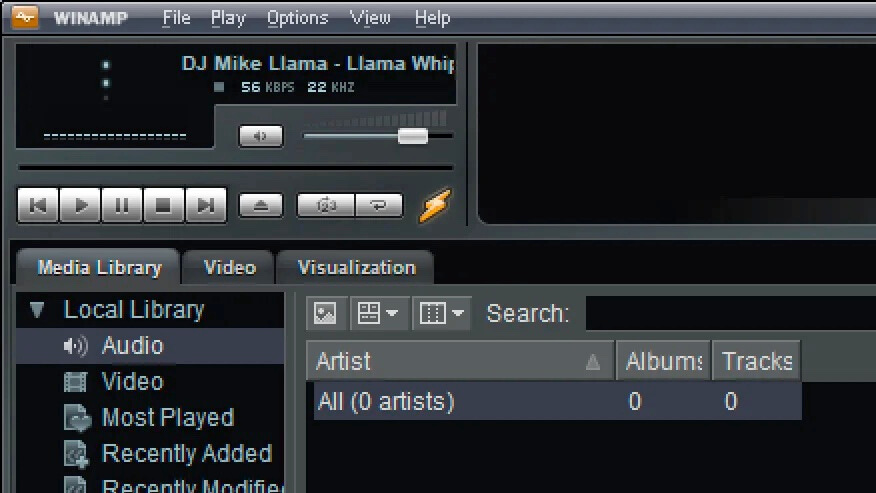The image size is (876, 493).
Task: Click the Winamp logo icon in title bar
Action: coord(25,17)
